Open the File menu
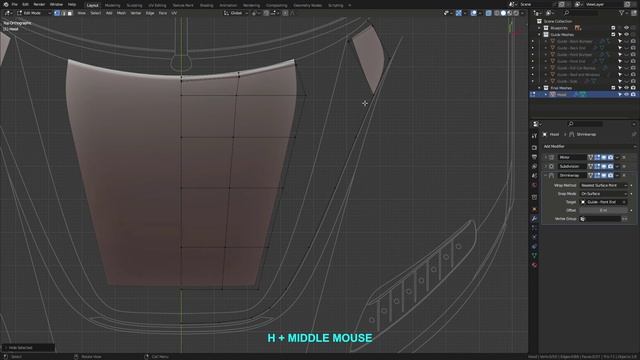 15,4
